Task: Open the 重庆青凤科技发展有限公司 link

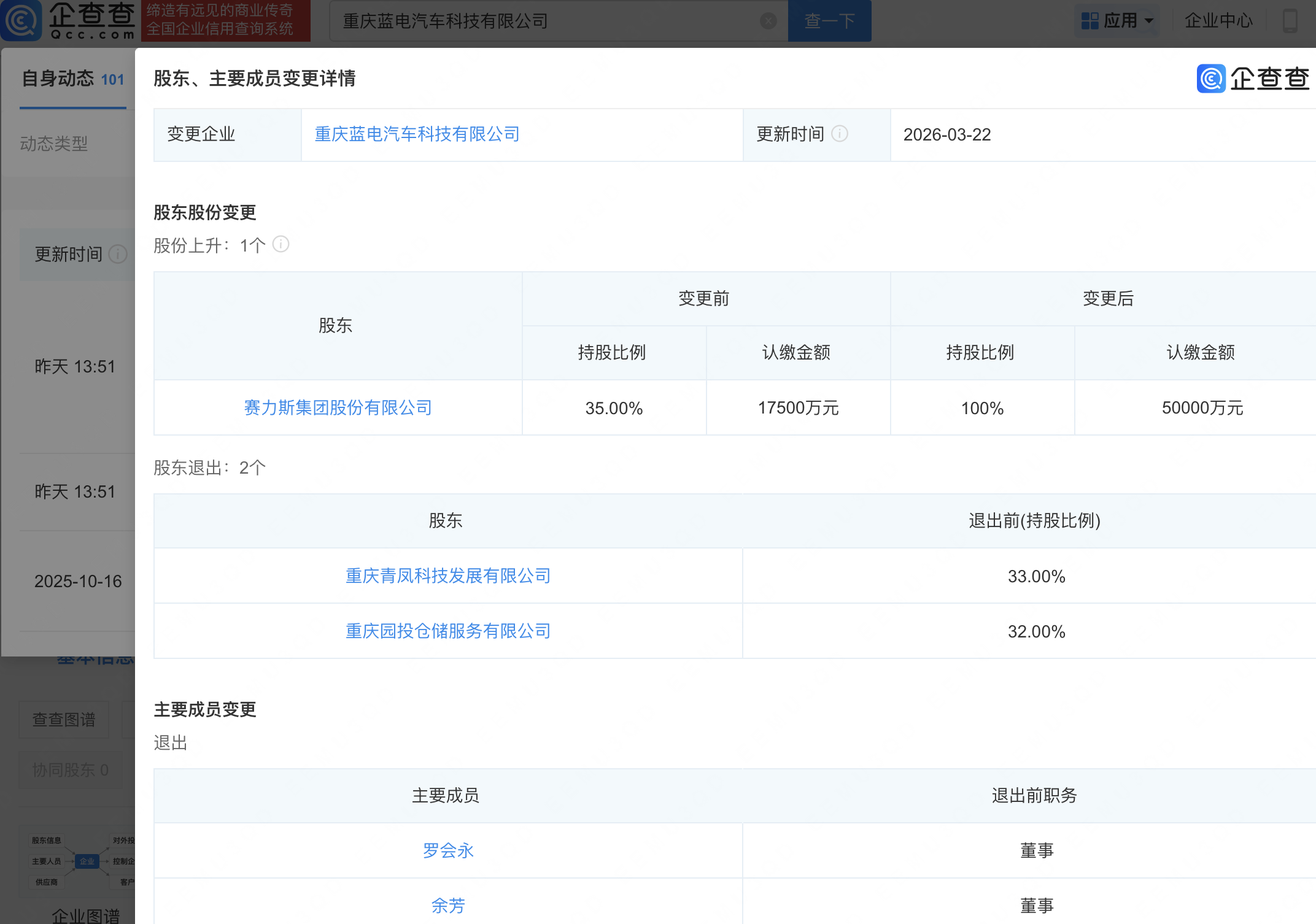Action: coord(447,576)
